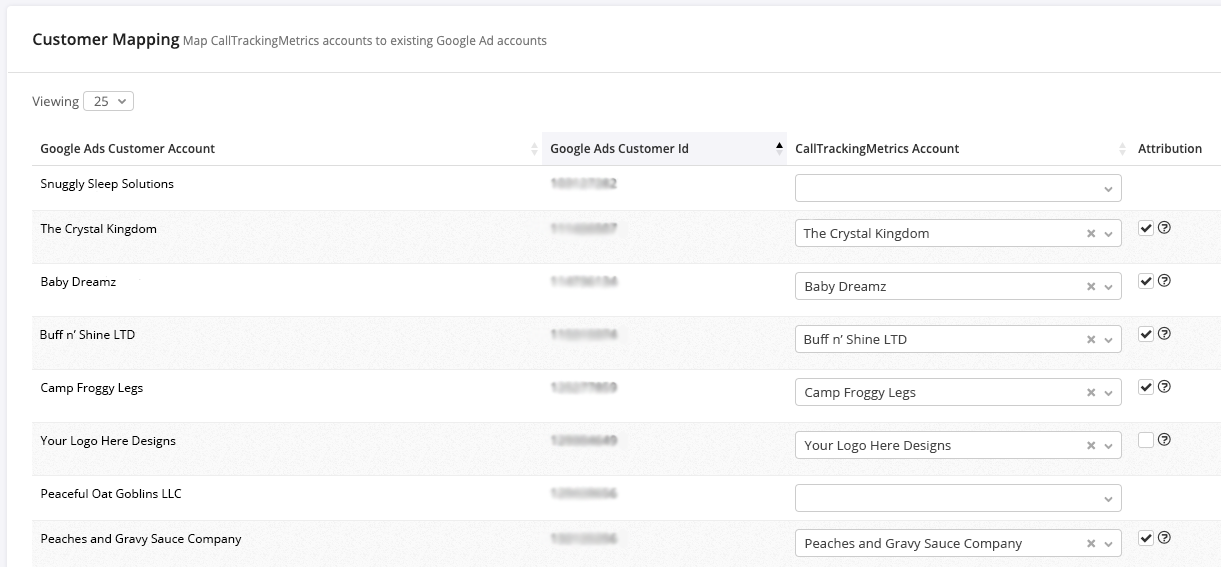Open the Viewing 25 rows dropdown

coord(109,101)
